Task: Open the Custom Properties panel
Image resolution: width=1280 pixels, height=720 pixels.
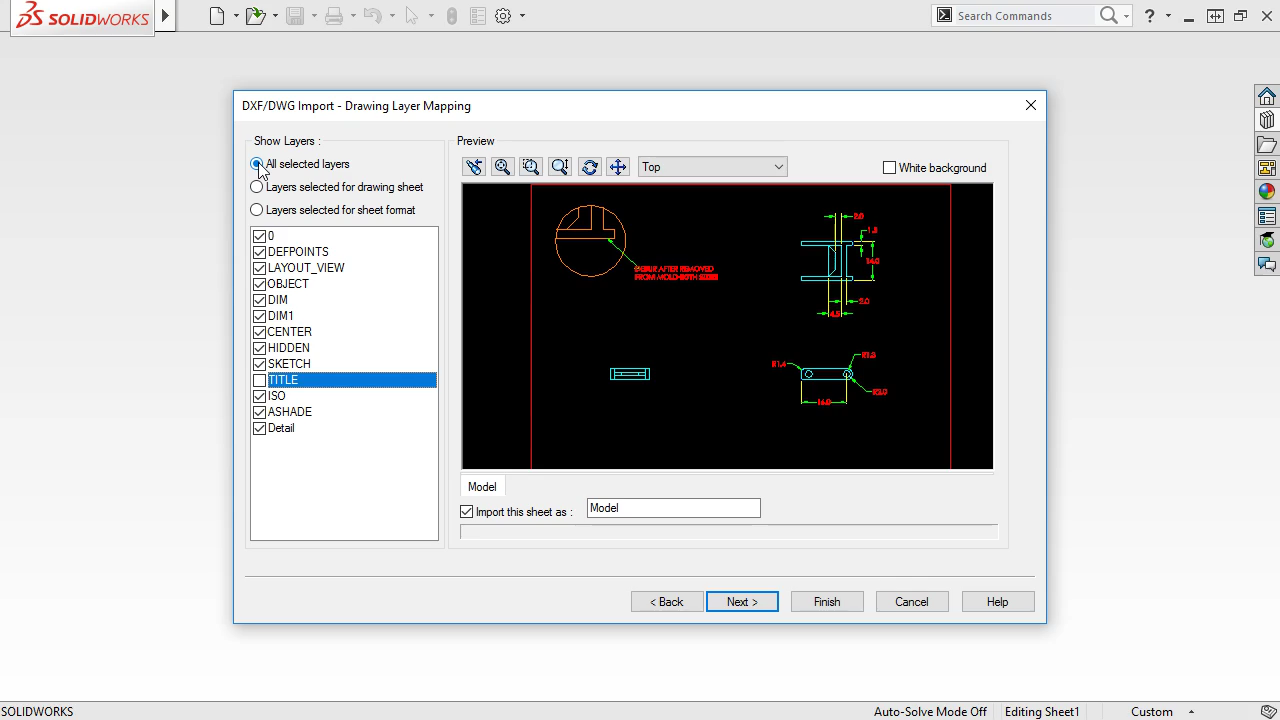Action: pos(1267,215)
